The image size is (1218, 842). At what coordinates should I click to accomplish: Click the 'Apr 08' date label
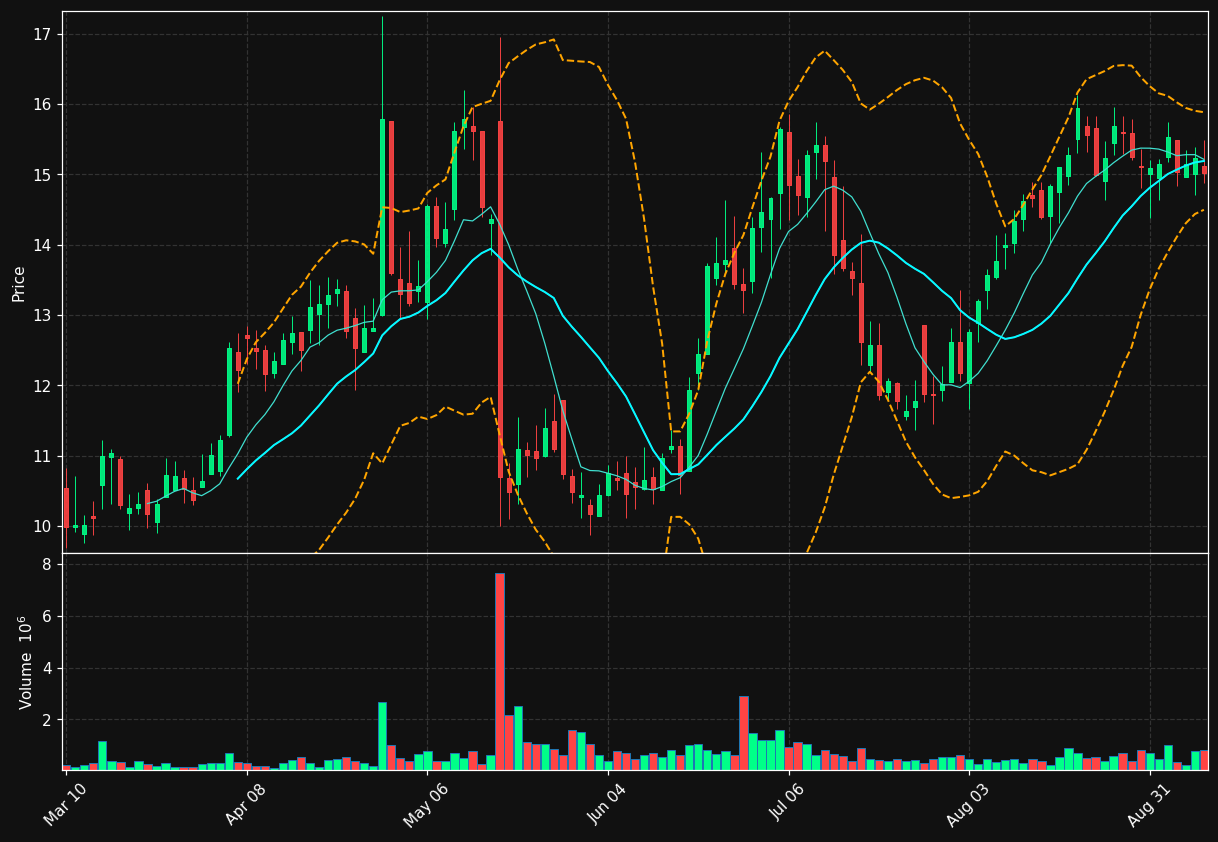(246, 805)
